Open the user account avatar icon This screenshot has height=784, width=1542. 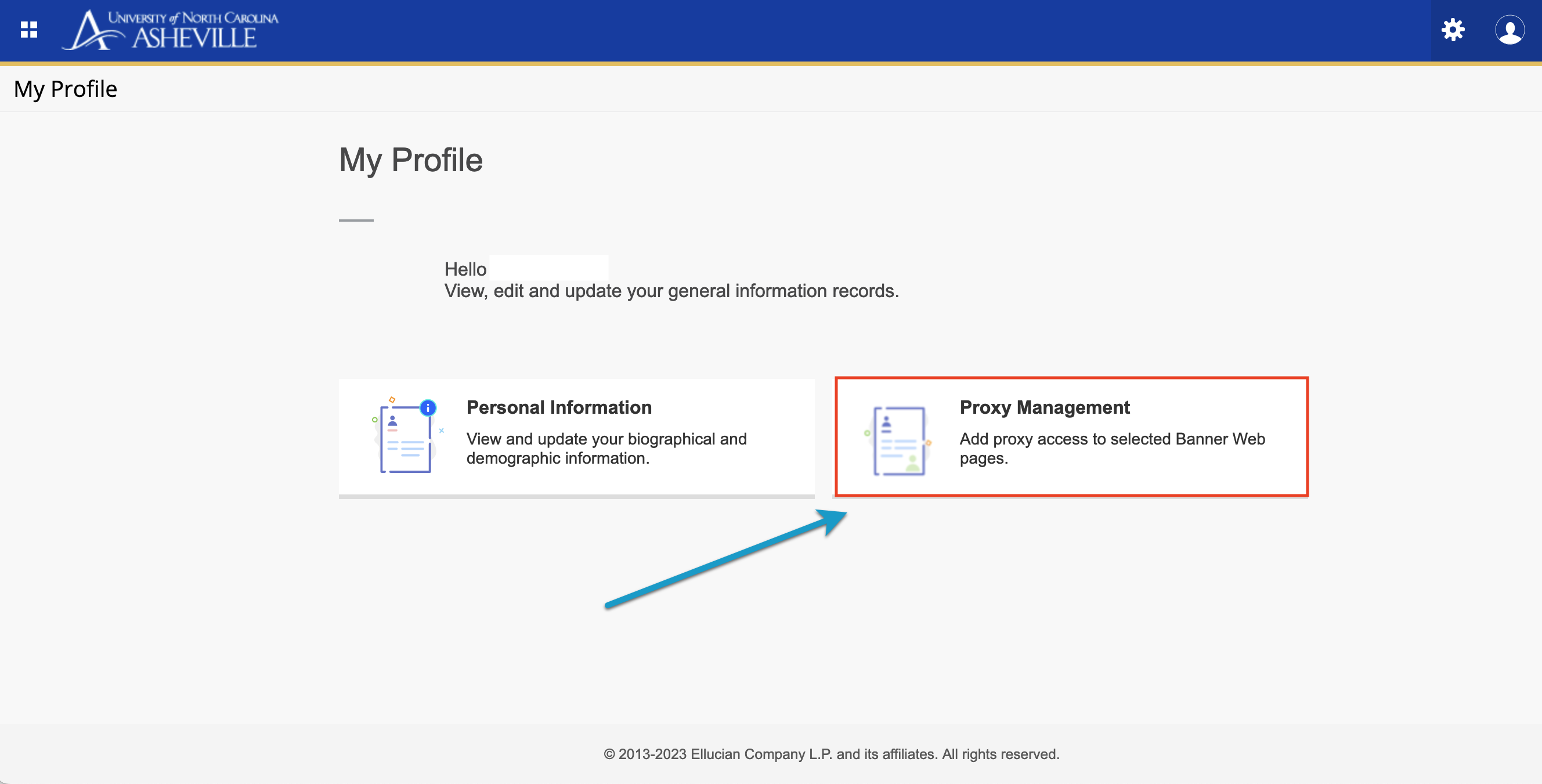tap(1509, 30)
